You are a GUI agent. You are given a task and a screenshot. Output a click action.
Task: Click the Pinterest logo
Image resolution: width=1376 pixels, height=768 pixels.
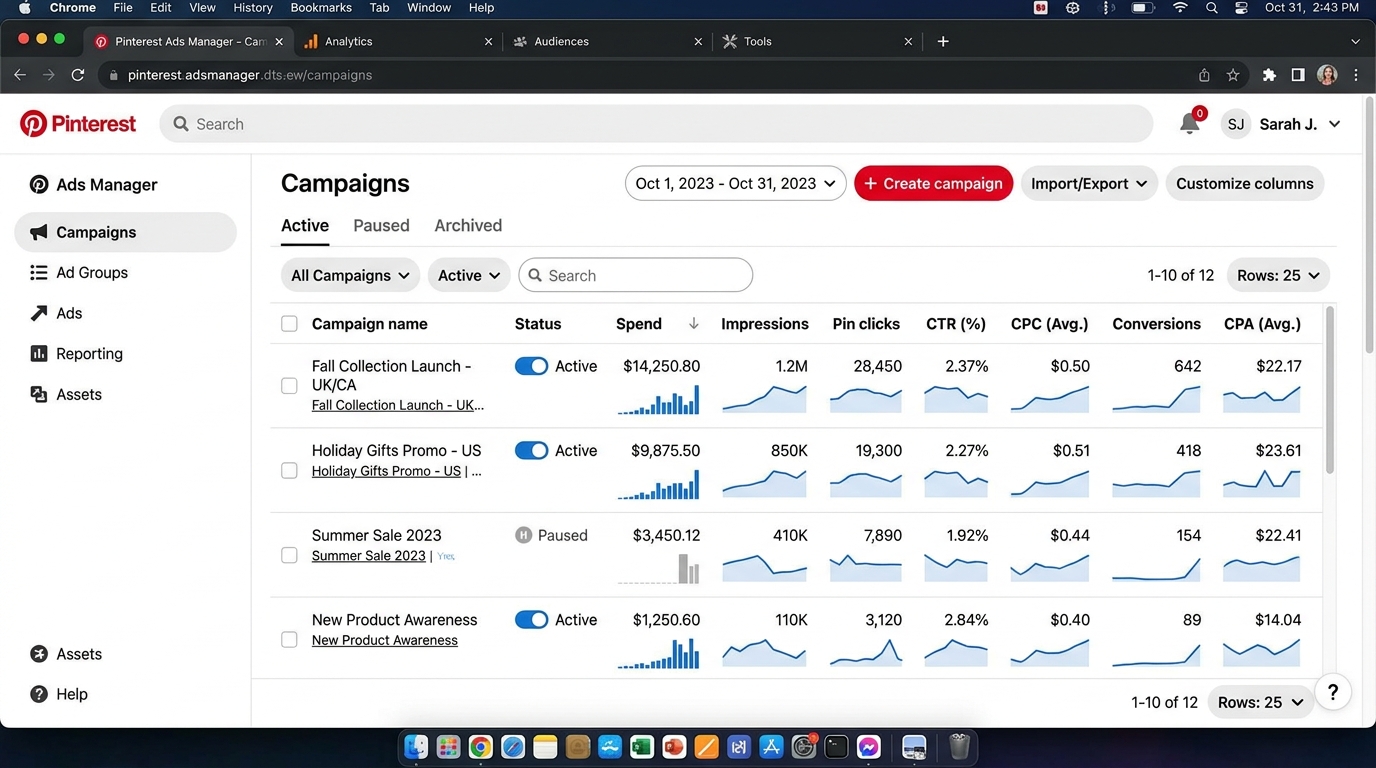pyautogui.click(x=78, y=124)
